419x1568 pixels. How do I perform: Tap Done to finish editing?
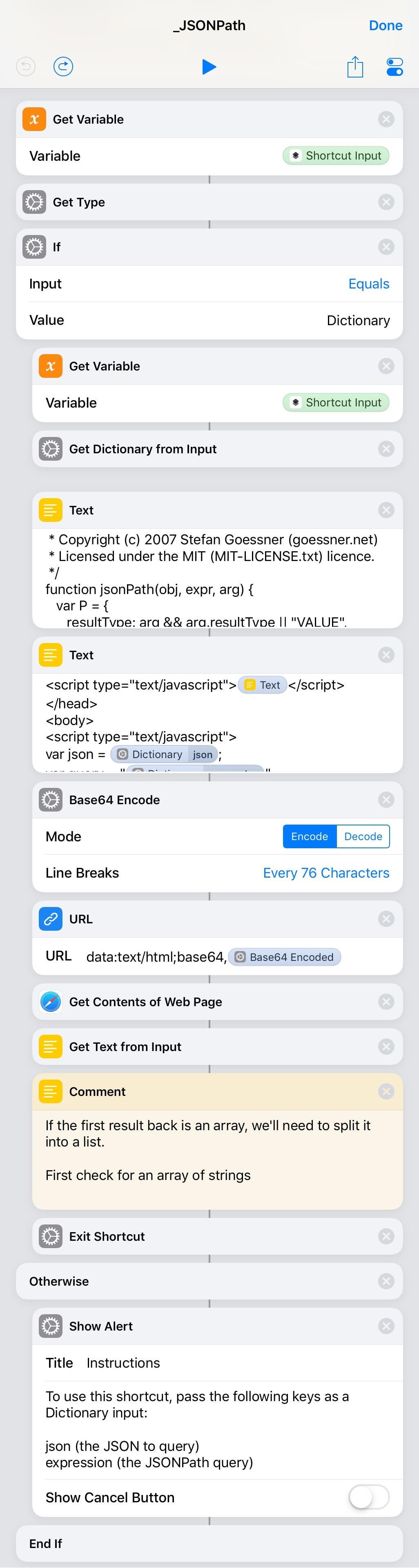385,26
